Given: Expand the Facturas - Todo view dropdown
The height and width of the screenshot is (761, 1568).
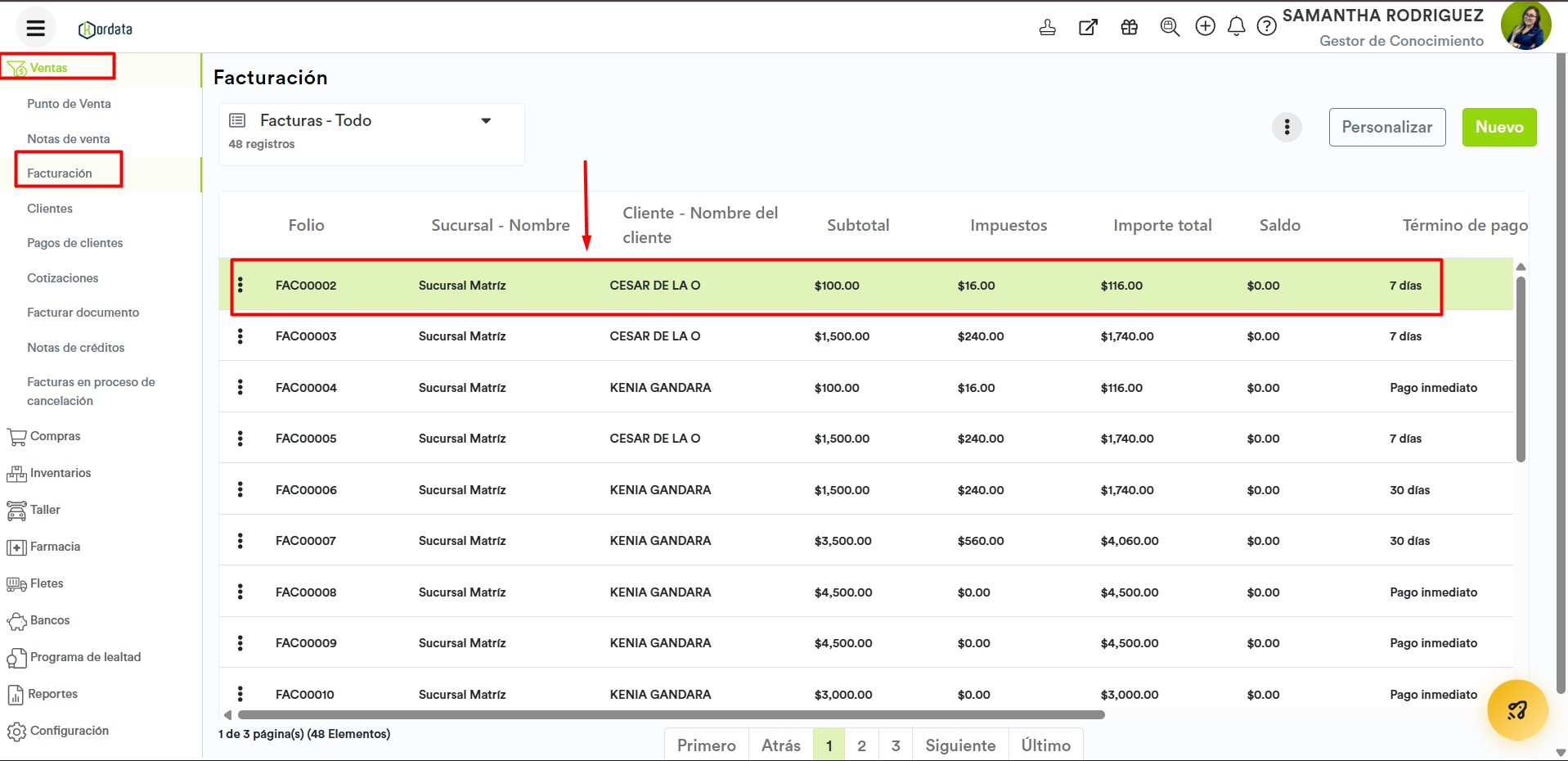Looking at the screenshot, I should point(486,120).
